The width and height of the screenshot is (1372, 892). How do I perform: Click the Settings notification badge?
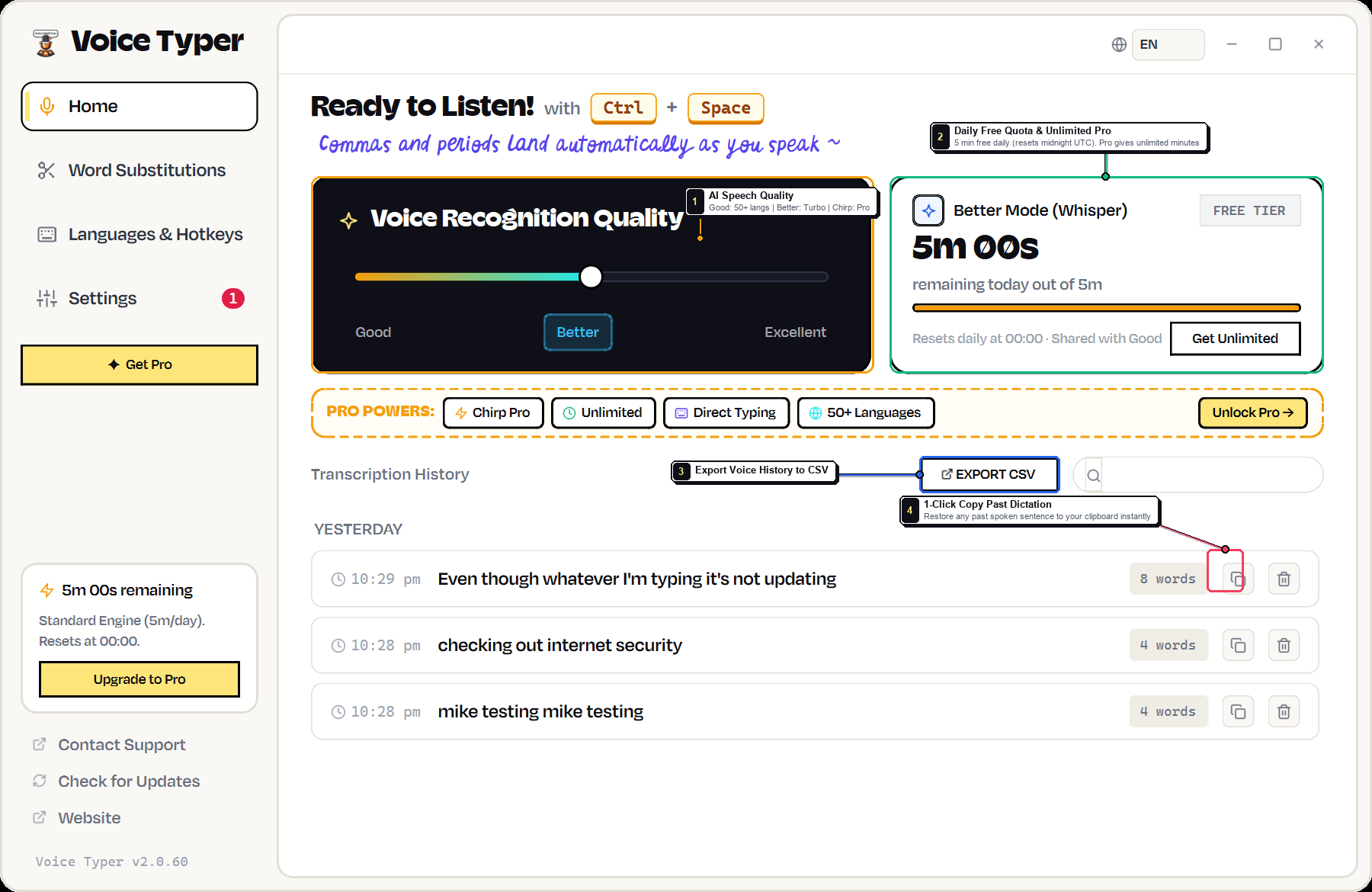(x=233, y=298)
